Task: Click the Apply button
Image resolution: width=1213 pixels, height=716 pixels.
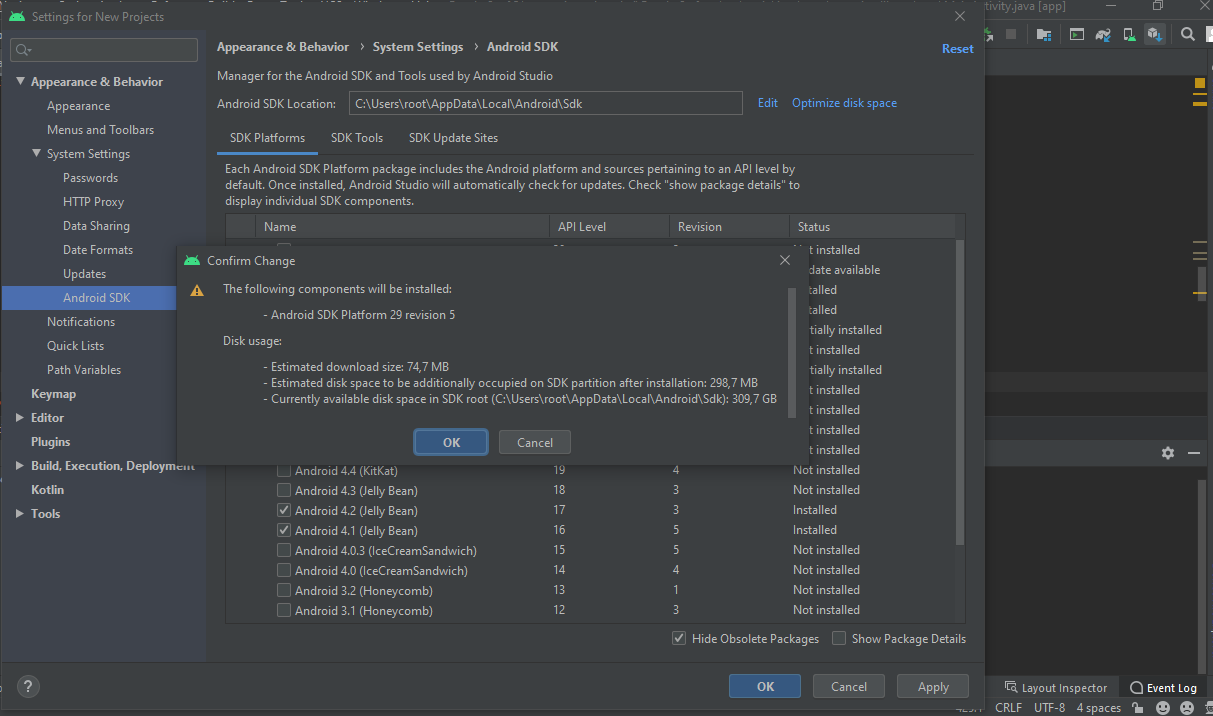Action: (x=933, y=686)
